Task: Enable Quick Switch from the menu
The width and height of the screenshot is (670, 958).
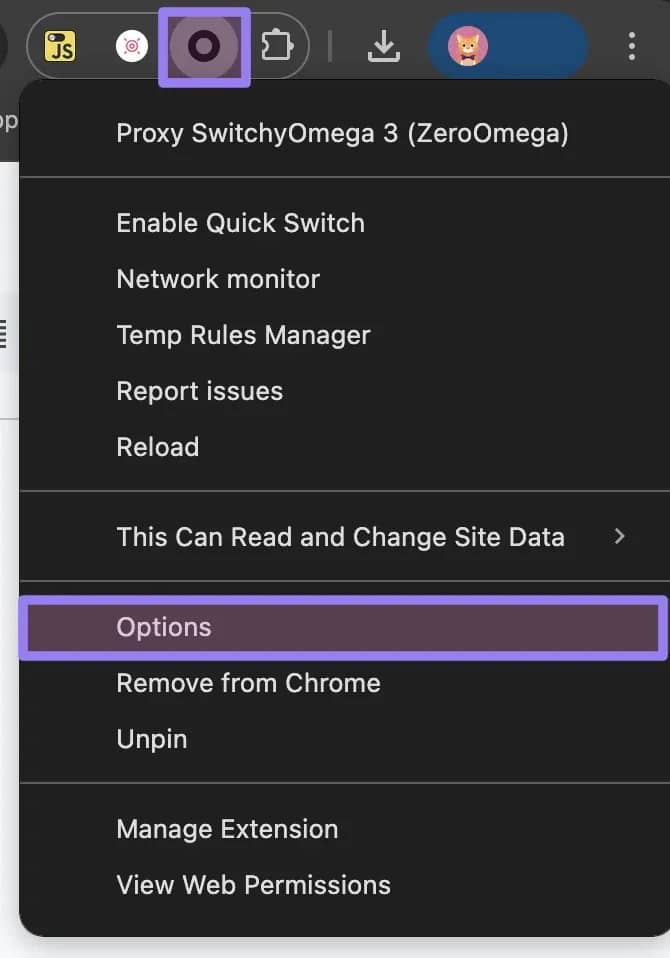Action: click(240, 223)
